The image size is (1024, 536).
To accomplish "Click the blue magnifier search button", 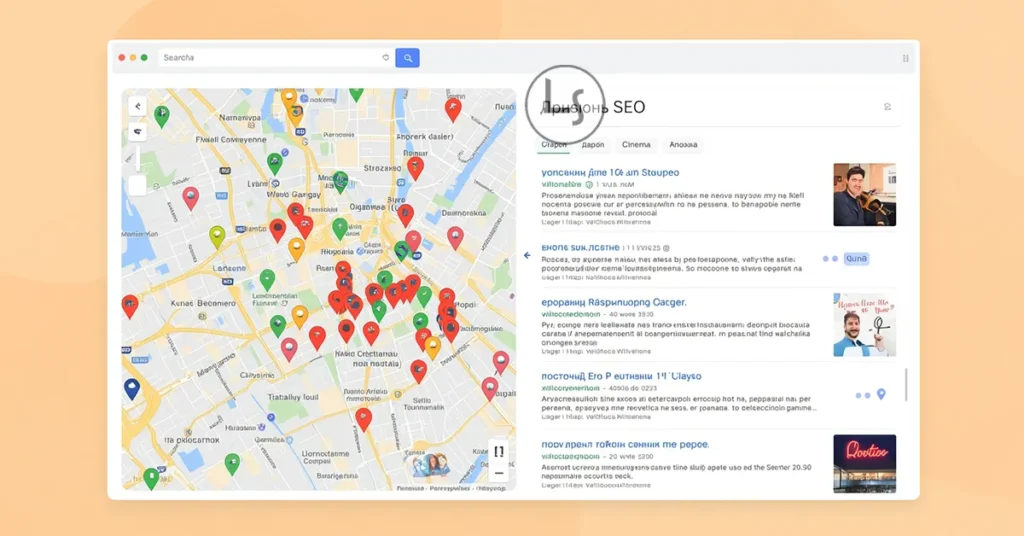I will tap(408, 58).
